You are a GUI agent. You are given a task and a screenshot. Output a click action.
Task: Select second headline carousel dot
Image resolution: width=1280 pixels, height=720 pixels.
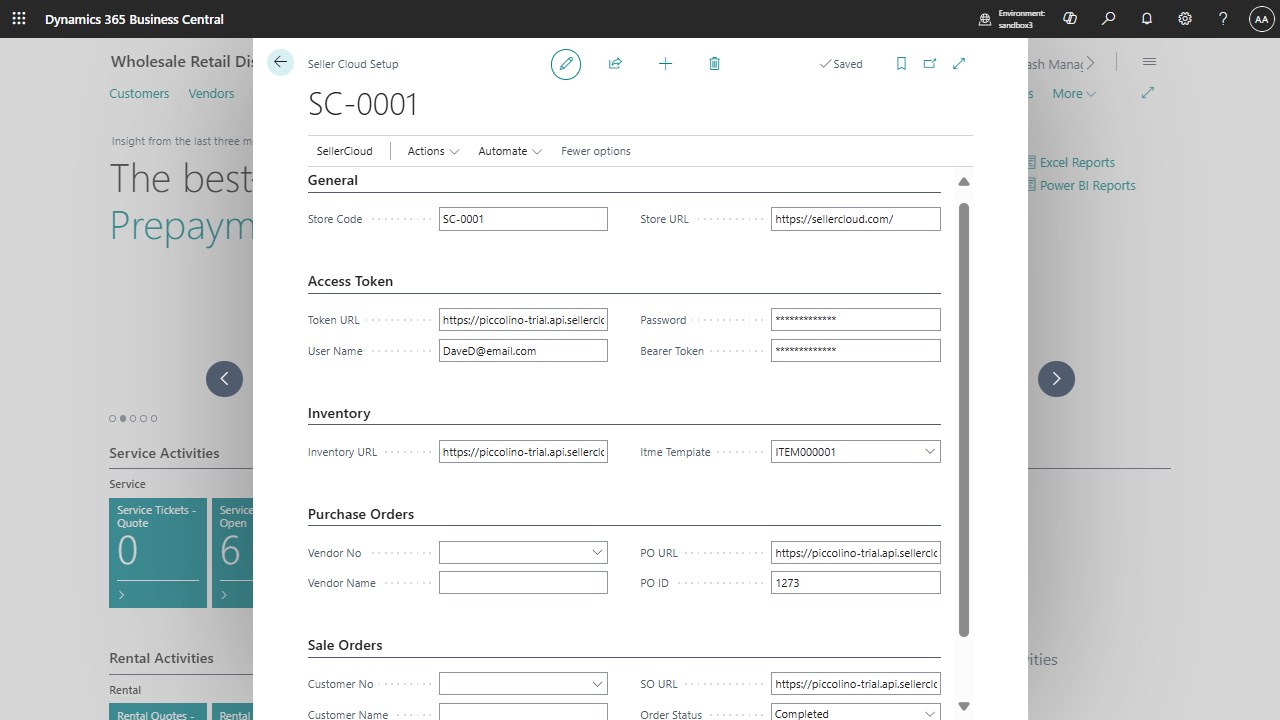(x=123, y=418)
